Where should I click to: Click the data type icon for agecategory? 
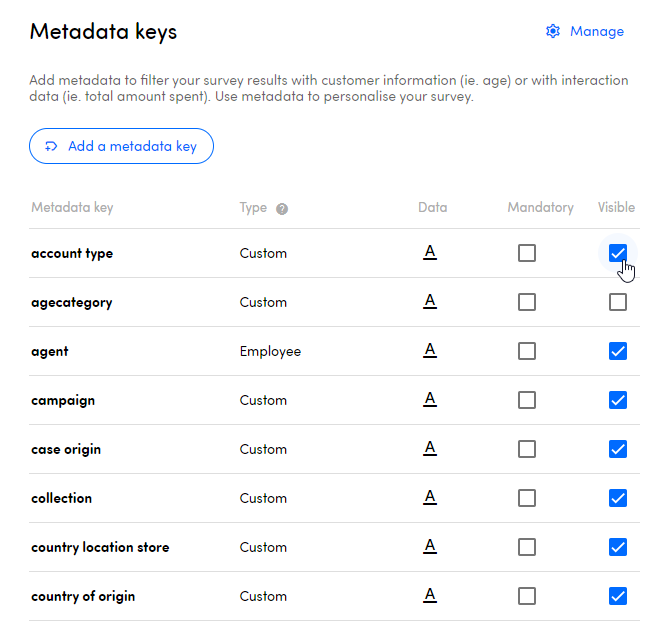[430, 301]
